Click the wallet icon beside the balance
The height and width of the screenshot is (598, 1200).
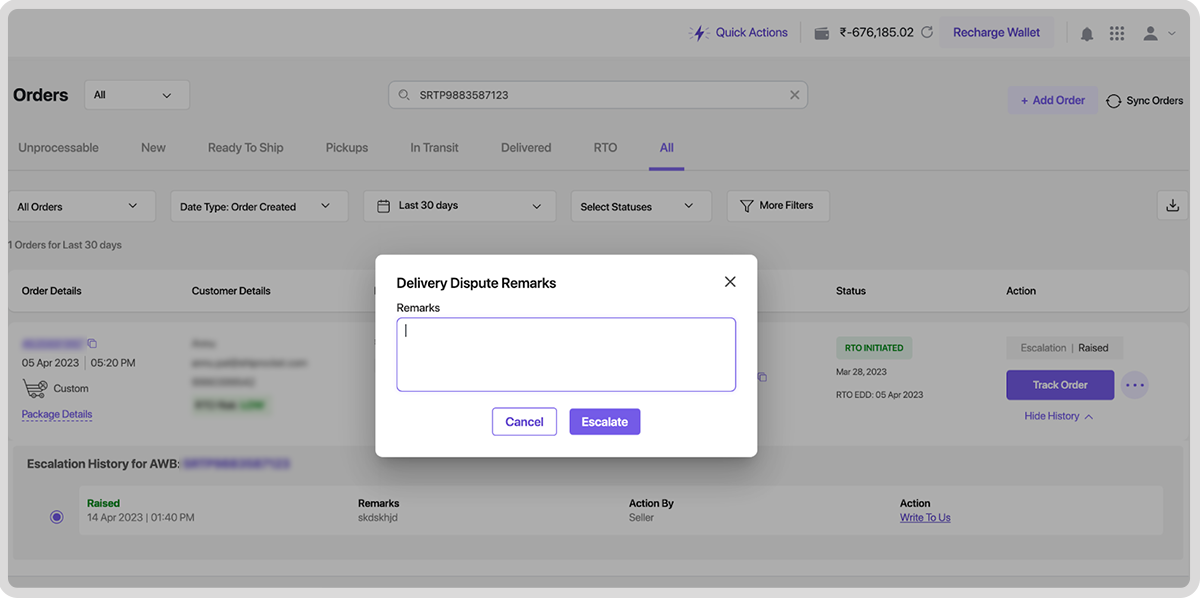[822, 33]
